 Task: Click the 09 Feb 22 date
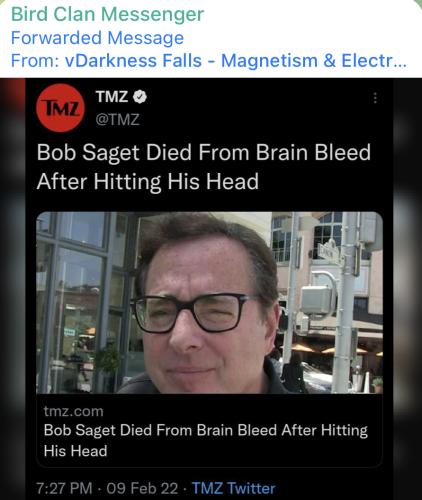pyautogui.click(x=142, y=488)
